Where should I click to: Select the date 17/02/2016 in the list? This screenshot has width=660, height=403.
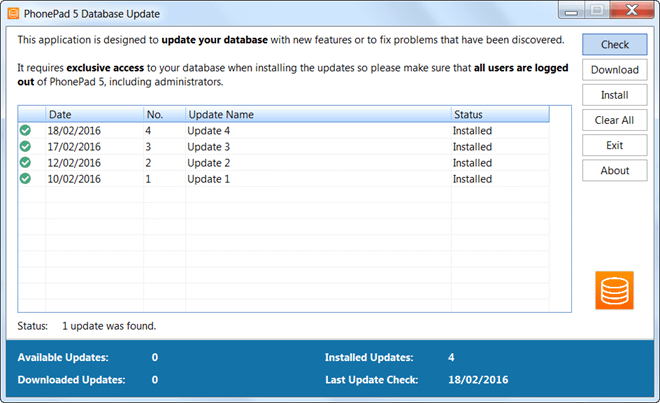(74, 147)
